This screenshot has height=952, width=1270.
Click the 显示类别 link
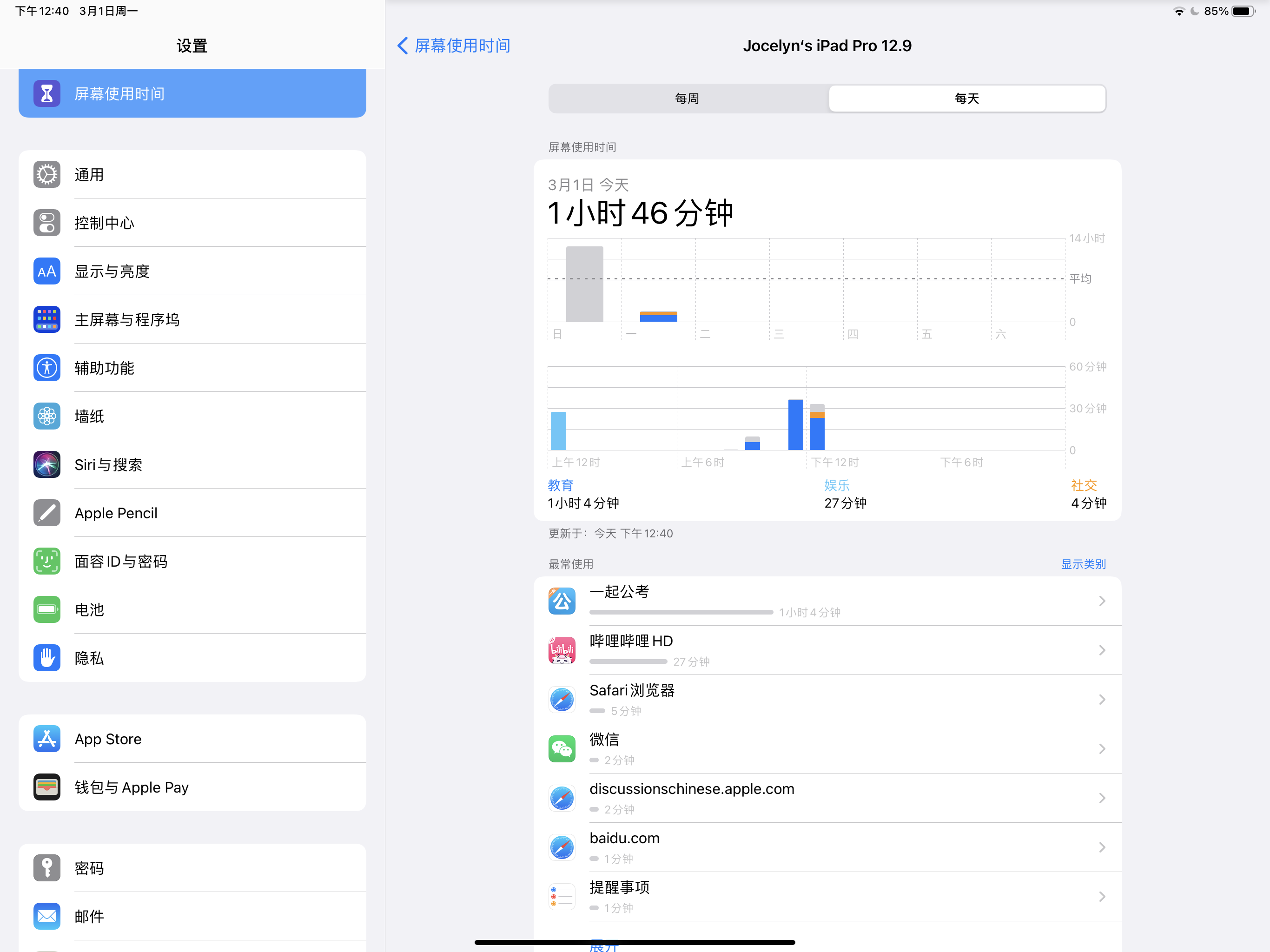(1083, 564)
